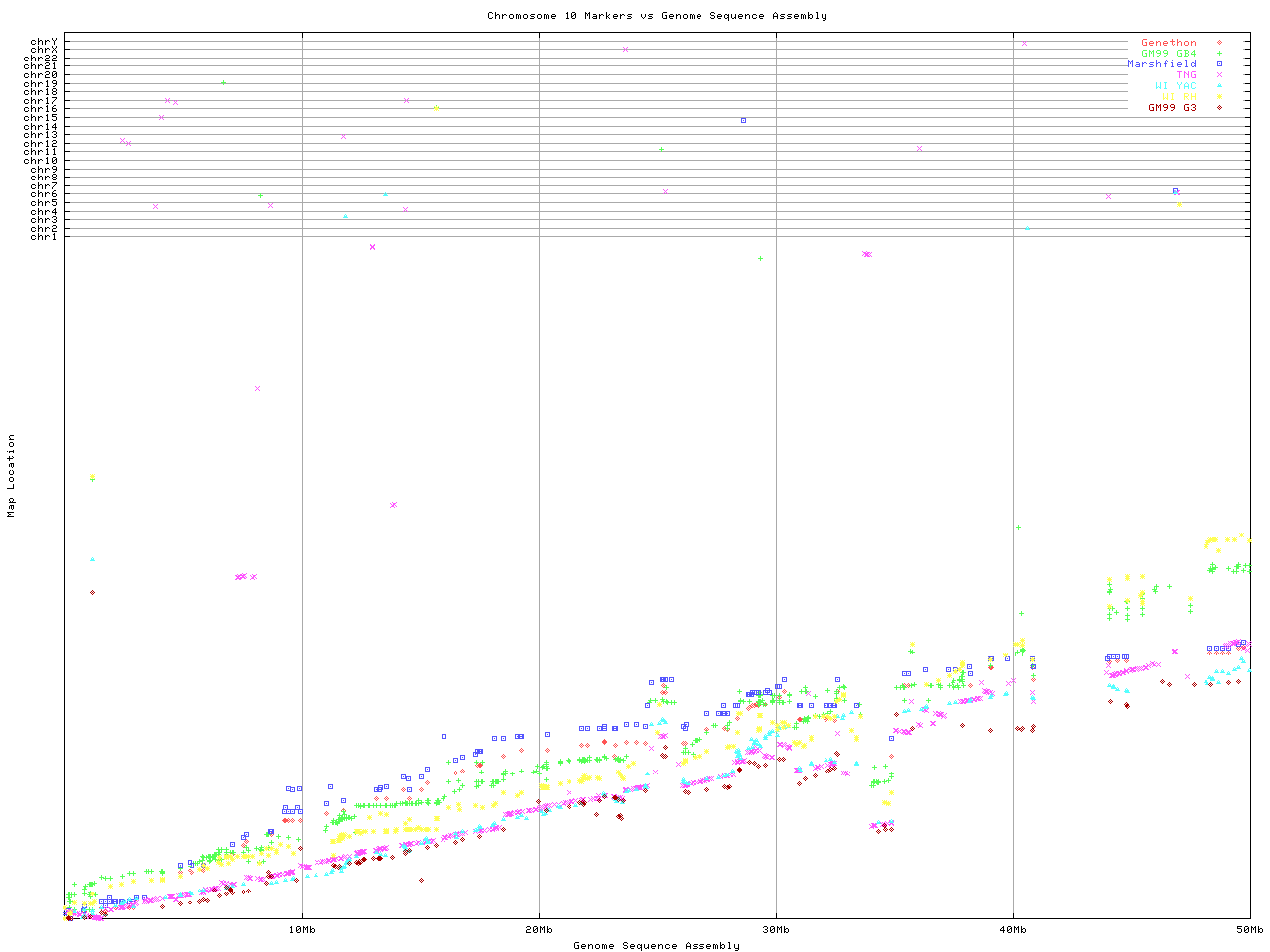Click the 50Mb x-axis tick label
Image resolution: width=1270 pixels, height=952 pixels.
[1249, 930]
